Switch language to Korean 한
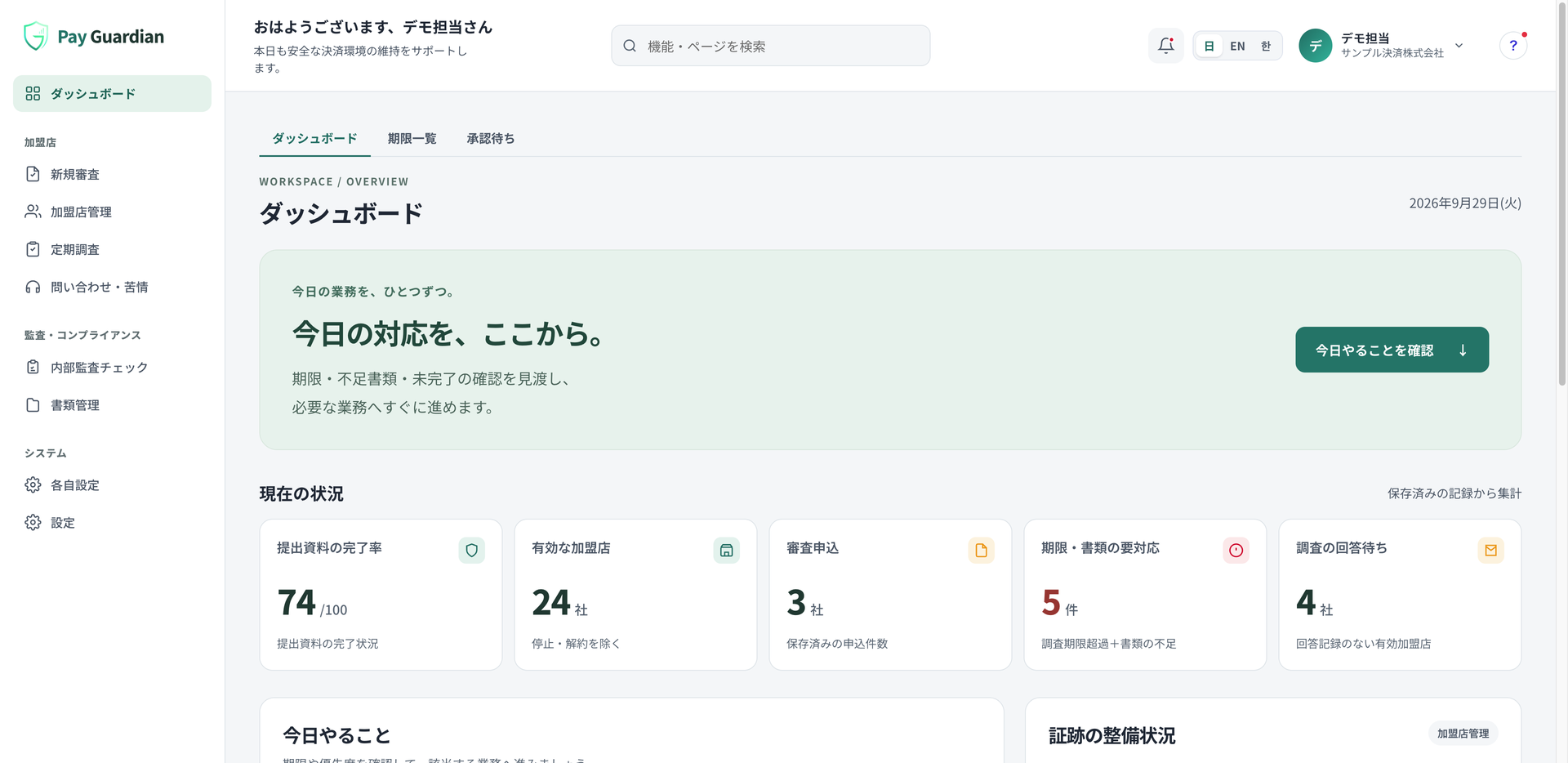This screenshot has height=763, width=1568. [x=1266, y=46]
